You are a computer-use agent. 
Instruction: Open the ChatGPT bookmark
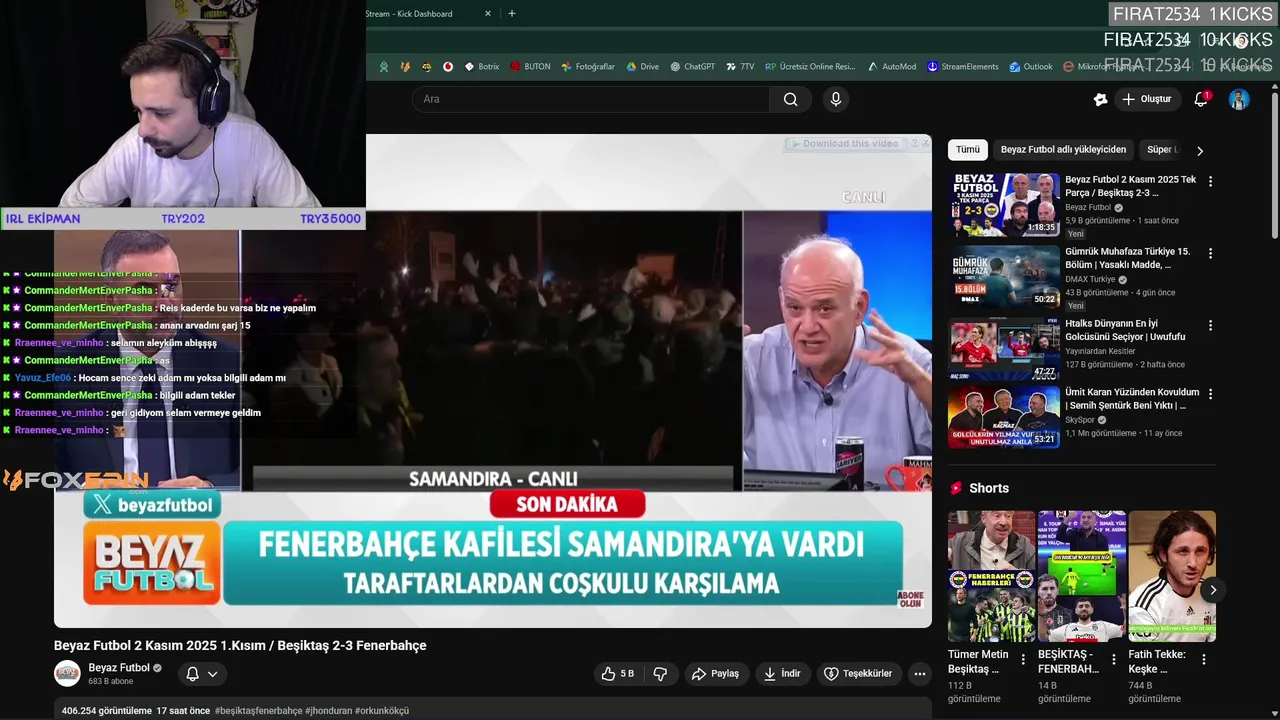pos(692,67)
